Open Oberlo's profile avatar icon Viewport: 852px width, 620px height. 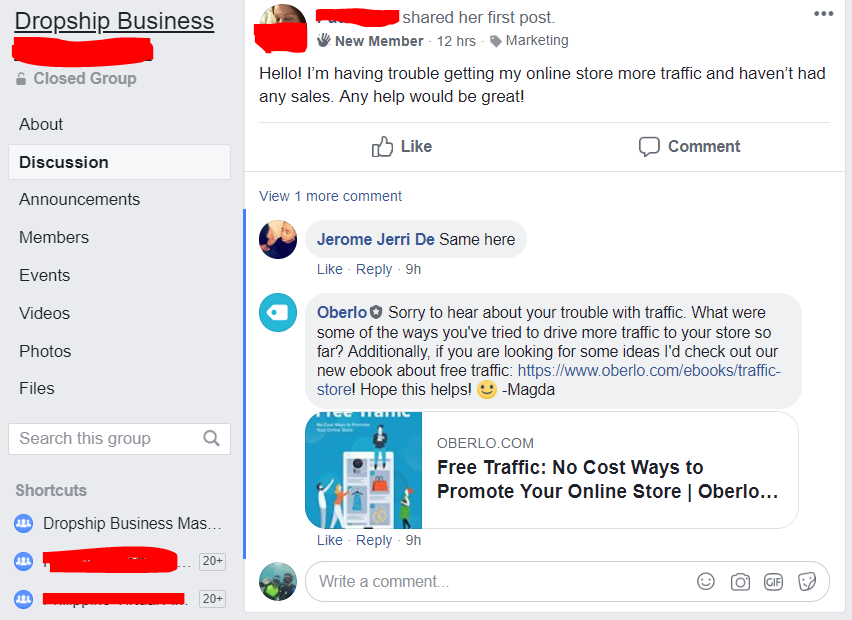278,312
